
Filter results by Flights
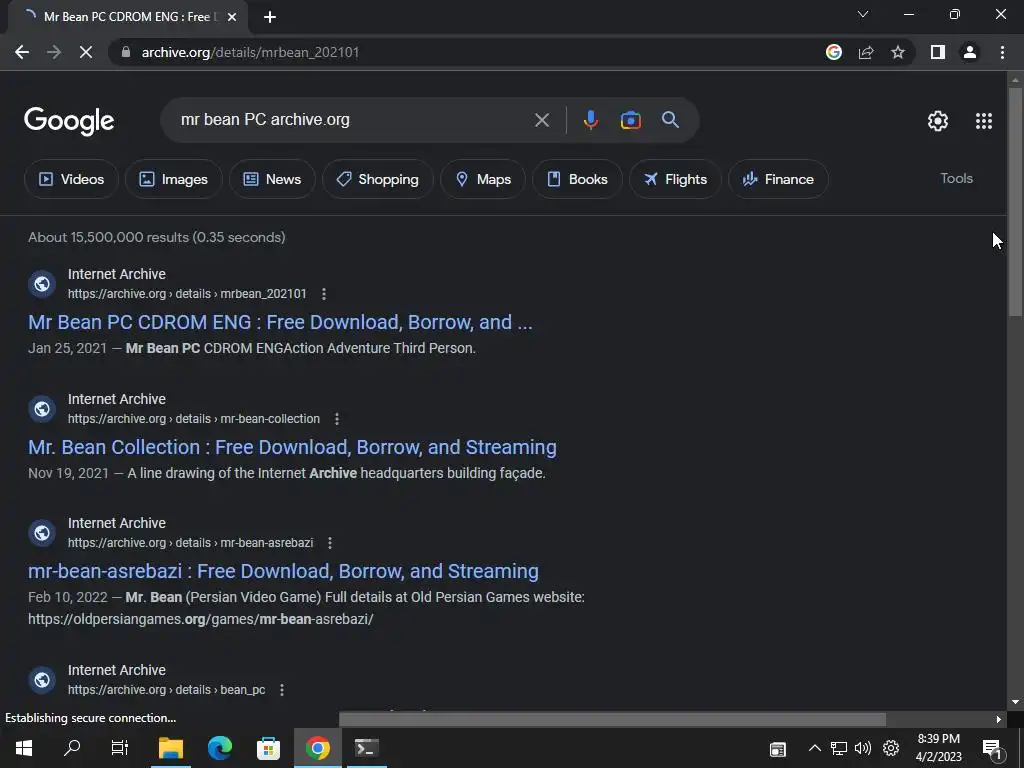(x=675, y=179)
